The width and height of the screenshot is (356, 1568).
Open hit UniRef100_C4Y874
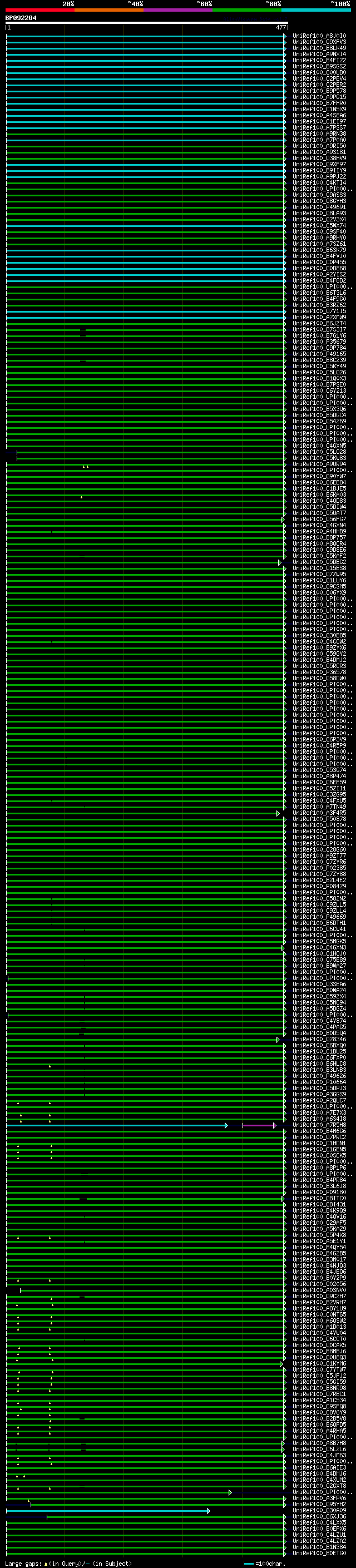[319, 1021]
